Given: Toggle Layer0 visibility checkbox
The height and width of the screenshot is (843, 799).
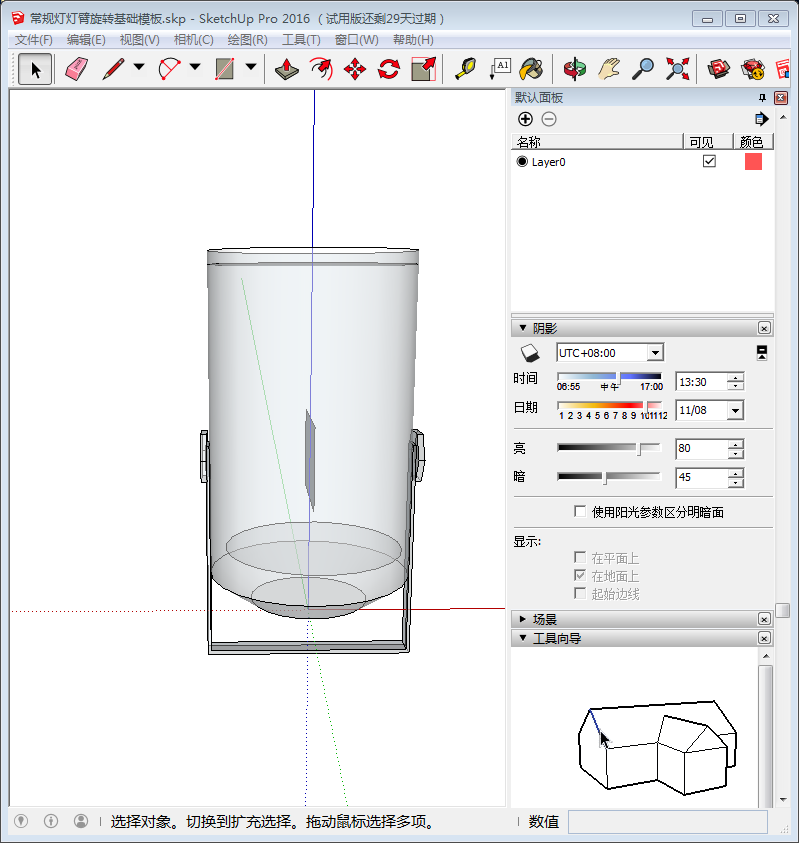Looking at the screenshot, I should 709,161.
